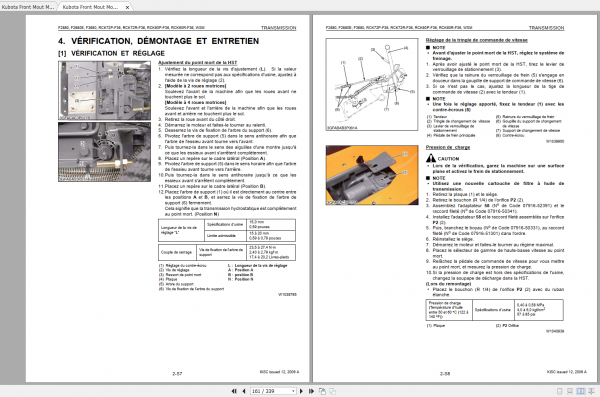
Task: Click the Pression de charge heading
Action: [448, 147]
